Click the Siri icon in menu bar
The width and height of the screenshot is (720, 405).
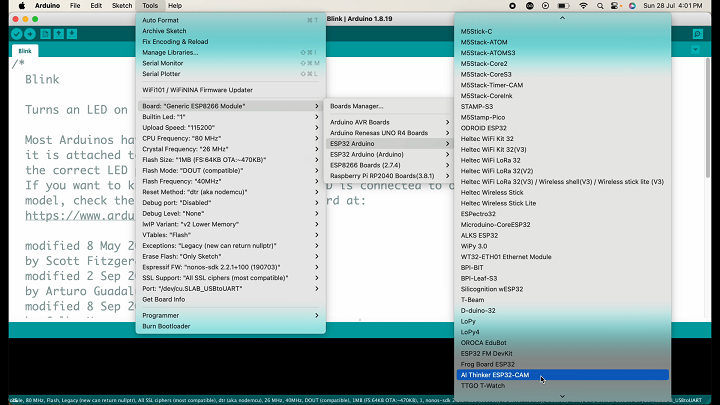click(632, 6)
